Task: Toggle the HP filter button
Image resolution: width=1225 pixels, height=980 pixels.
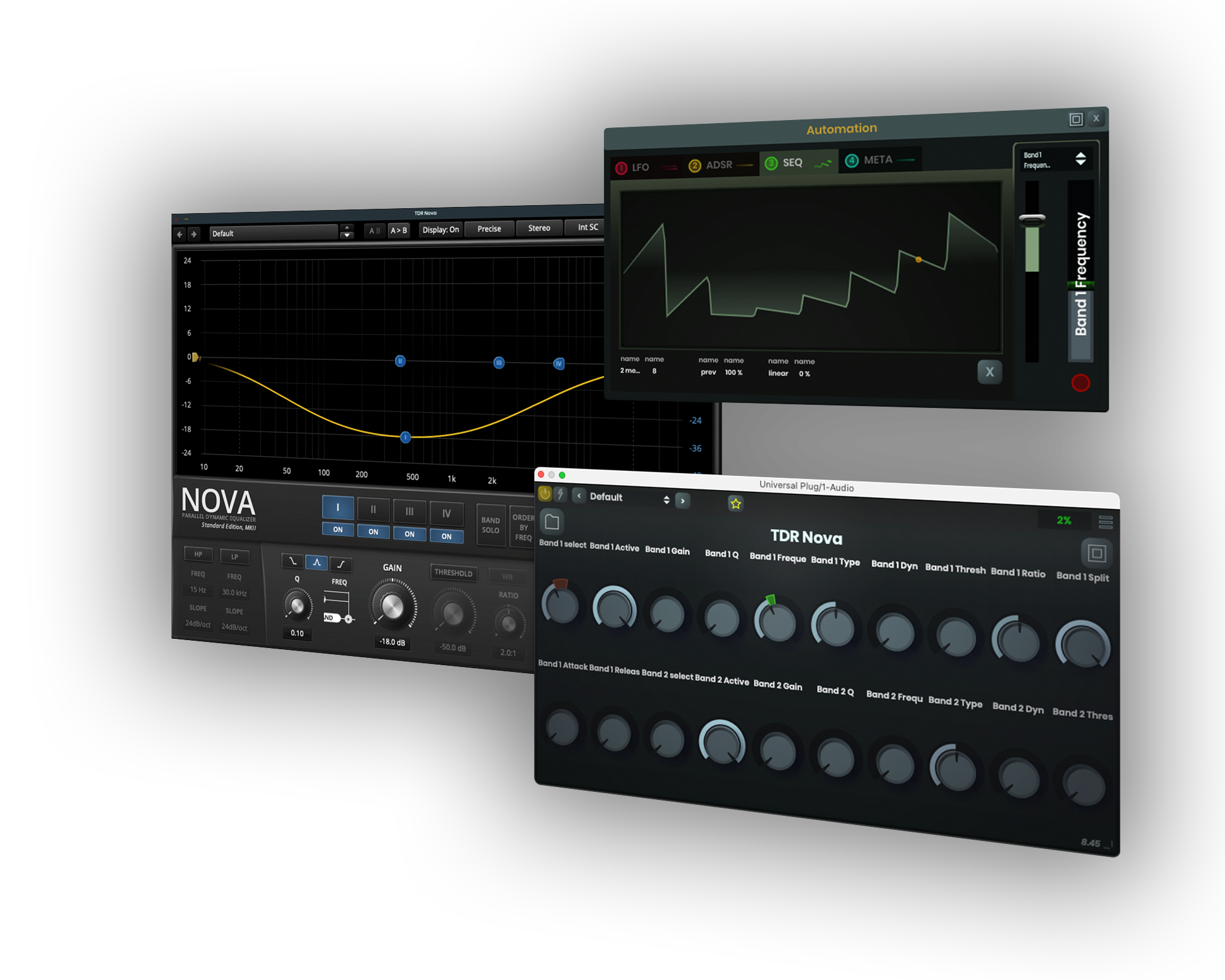Action: [x=198, y=554]
